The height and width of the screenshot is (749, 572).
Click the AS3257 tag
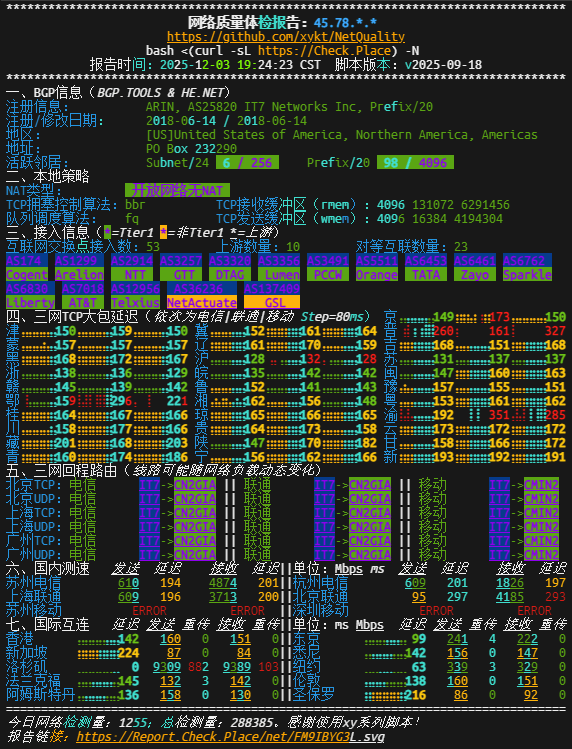click(181, 260)
